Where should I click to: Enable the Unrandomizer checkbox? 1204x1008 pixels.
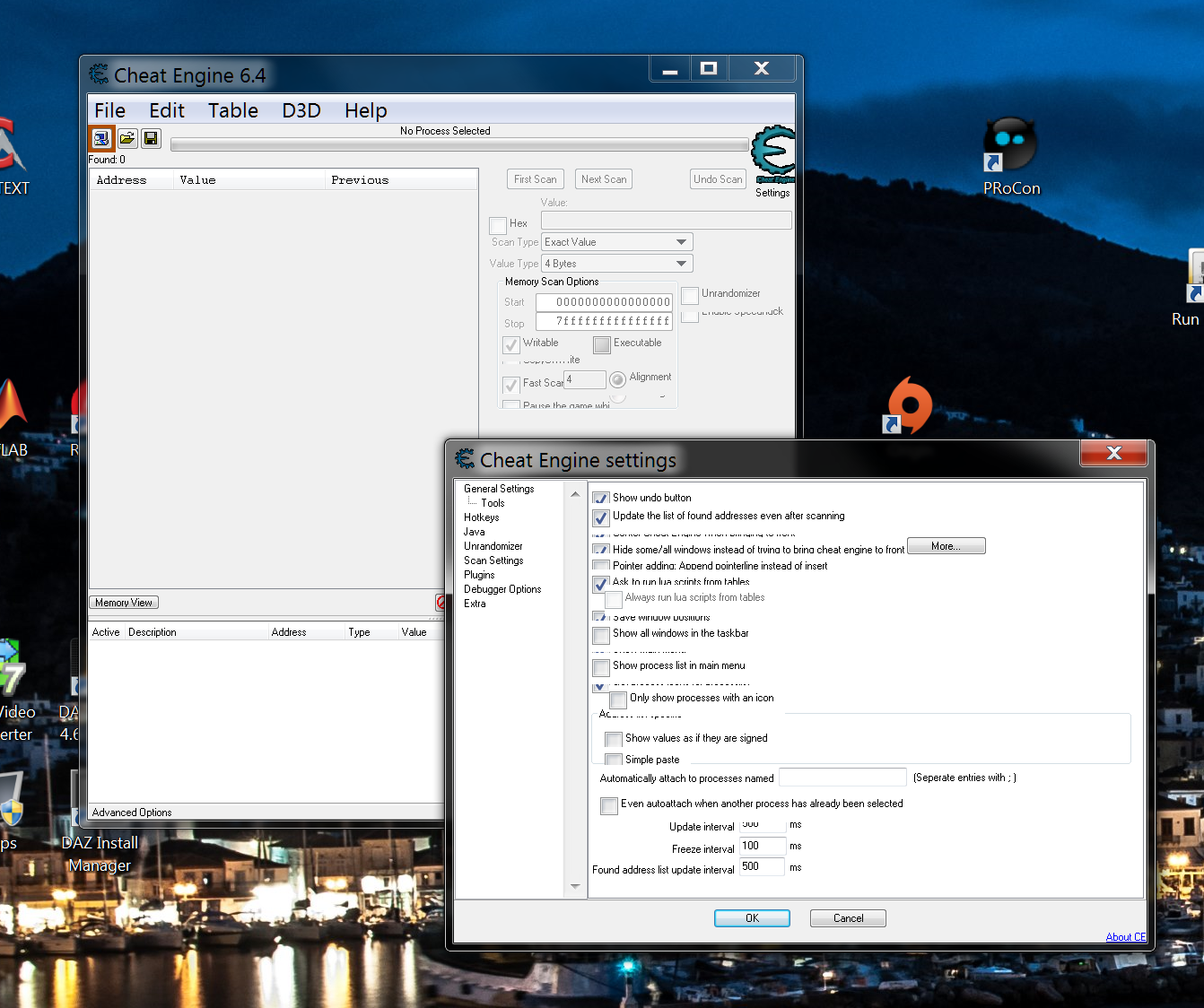coord(690,295)
